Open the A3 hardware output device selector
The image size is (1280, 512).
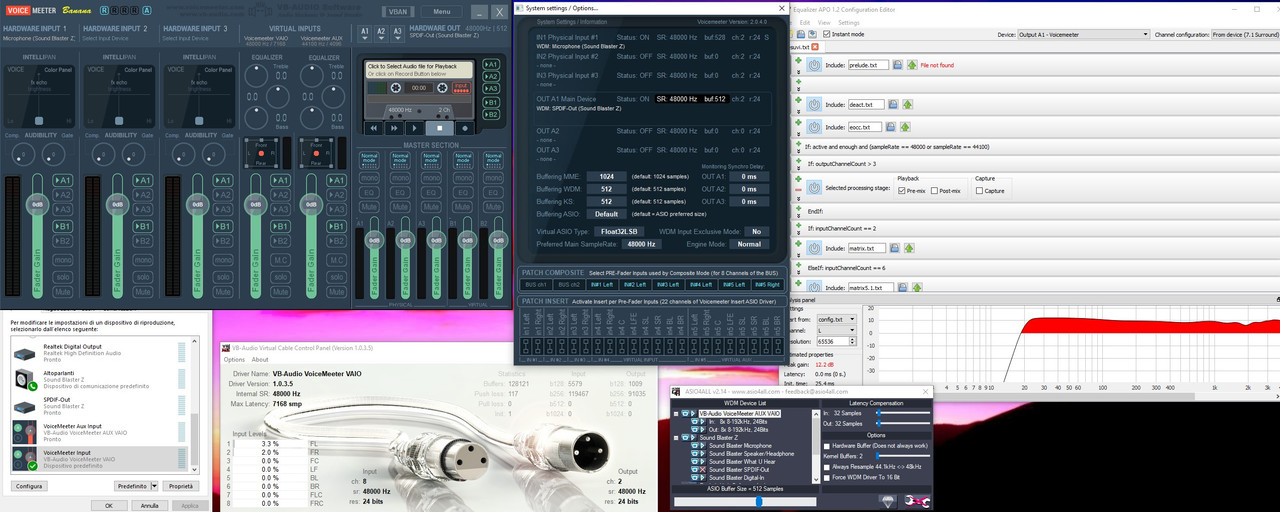(x=397, y=33)
